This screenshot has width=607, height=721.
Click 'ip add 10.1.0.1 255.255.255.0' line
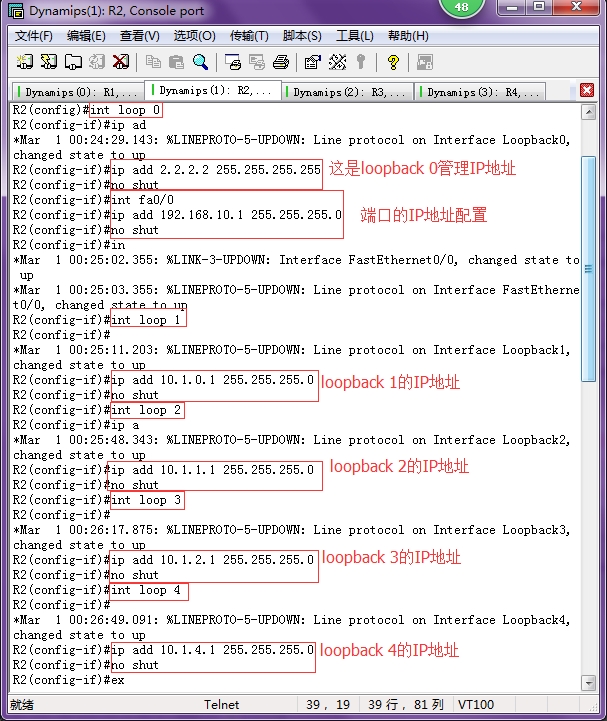click(212, 380)
